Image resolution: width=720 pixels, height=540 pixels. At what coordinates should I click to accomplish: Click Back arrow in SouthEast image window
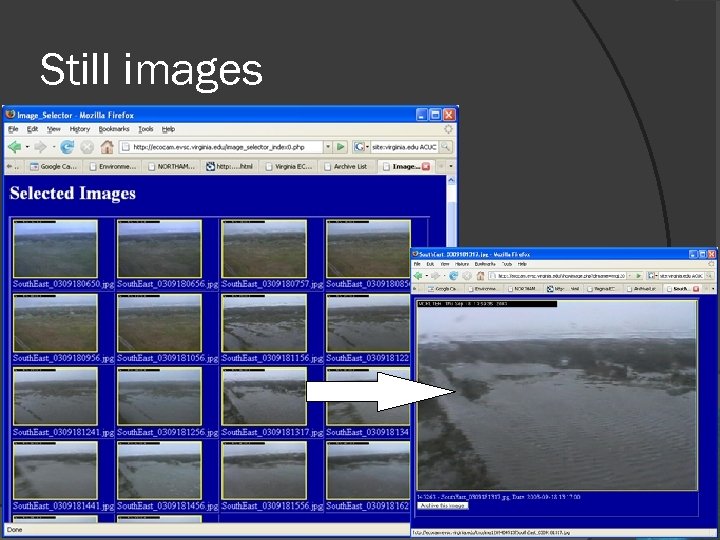(x=418, y=276)
